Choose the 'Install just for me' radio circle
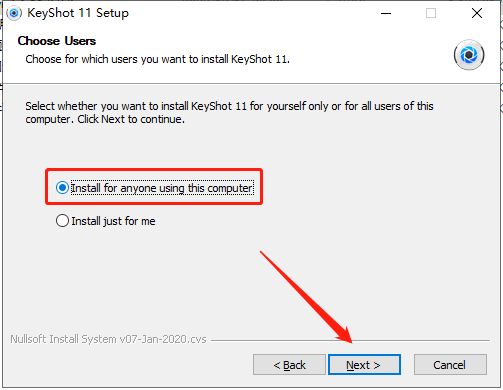This screenshot has width=503, height=390. [62, 221]
